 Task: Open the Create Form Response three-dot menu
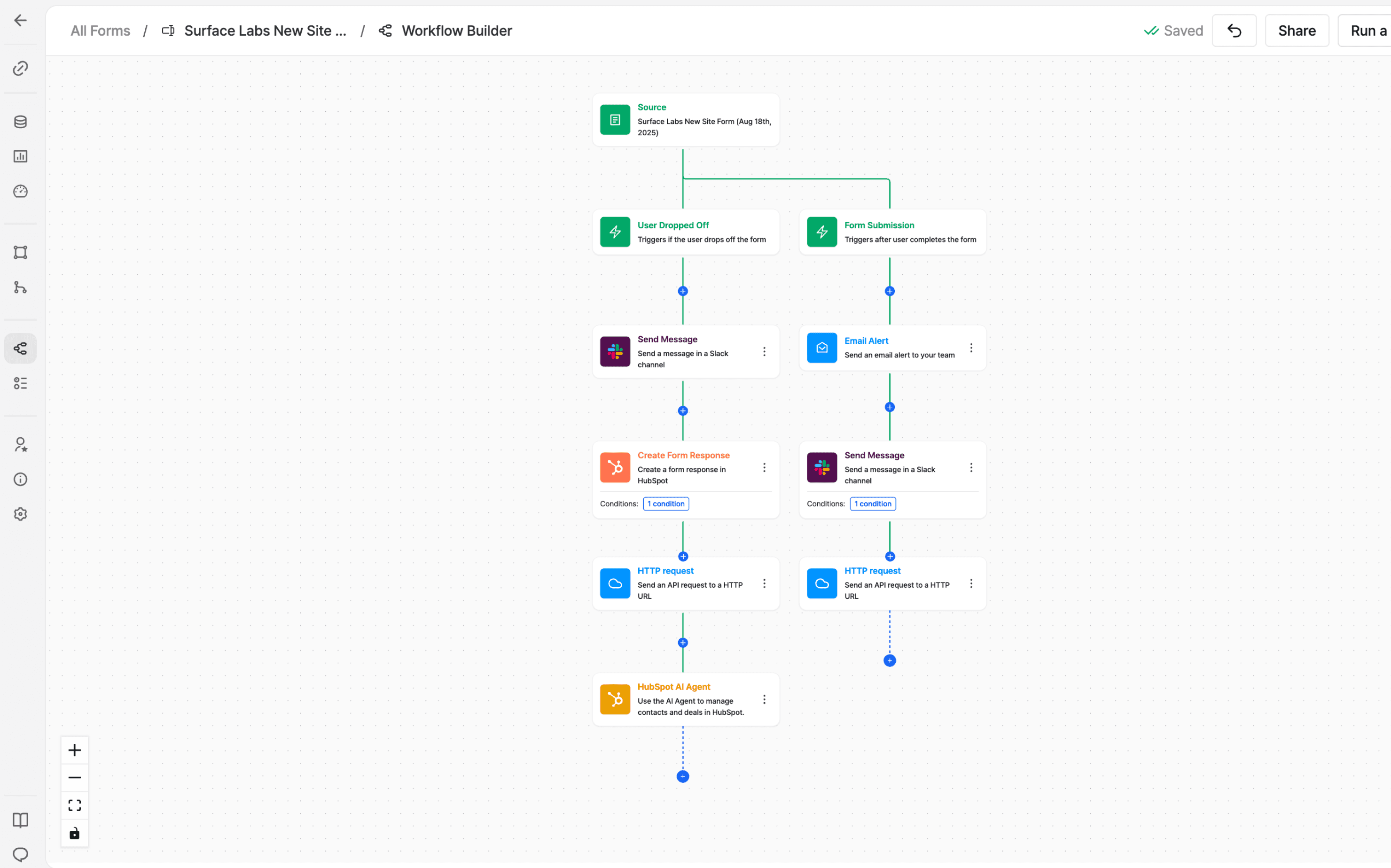(x=764, y=467)
